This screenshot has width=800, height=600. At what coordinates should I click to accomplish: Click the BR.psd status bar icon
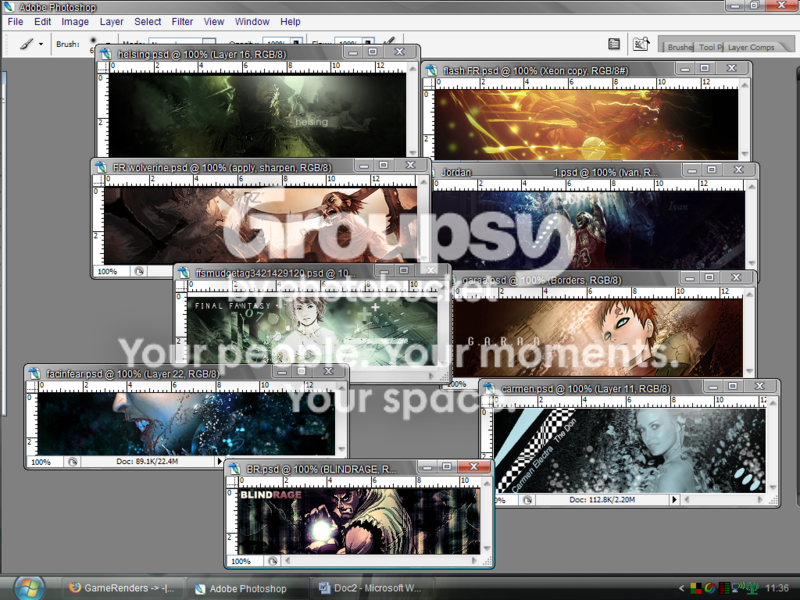point(272,561)
